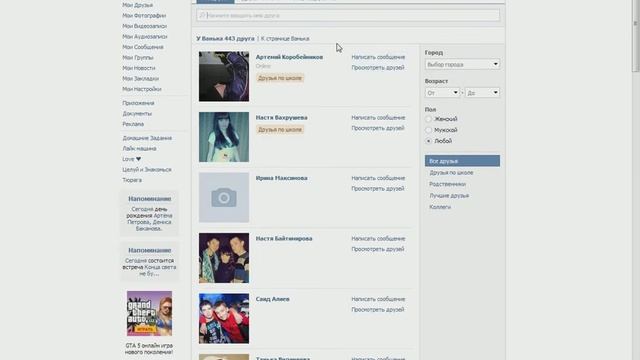The width and height of the screenshot is (640, 360).
Task: Launch the Тюряга app
Action: pos(132,180)
